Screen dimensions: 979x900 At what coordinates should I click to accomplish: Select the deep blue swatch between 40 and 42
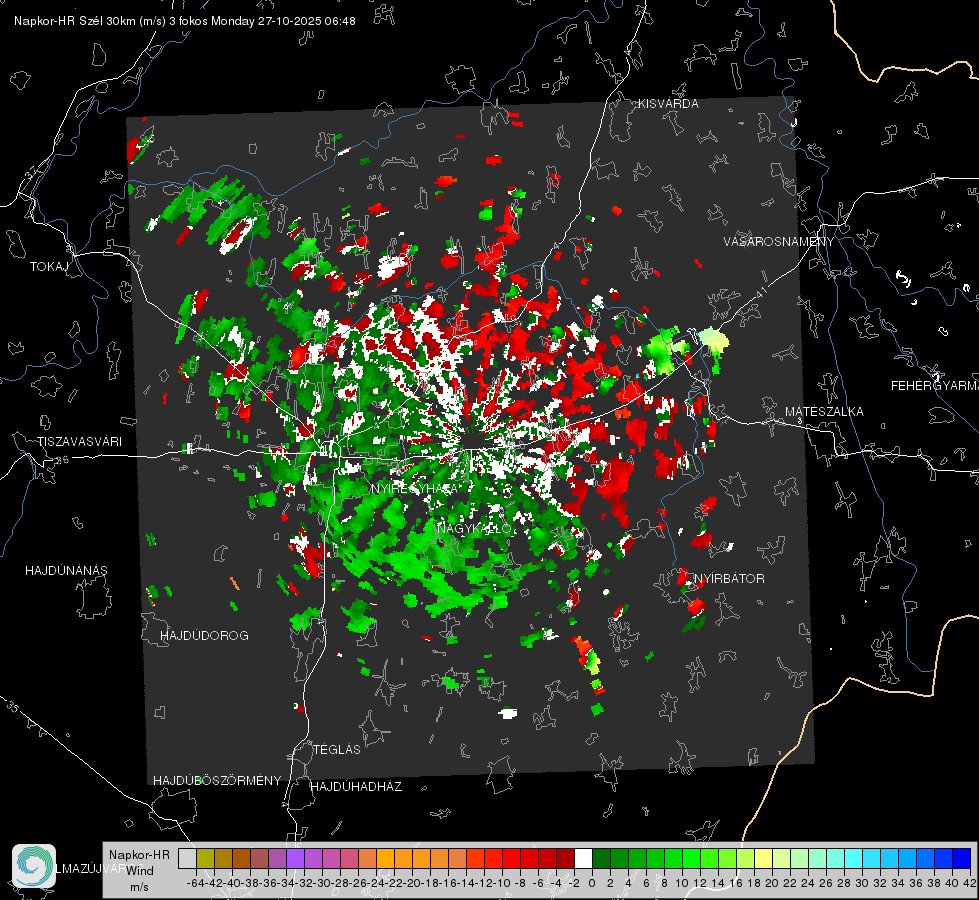962,858
